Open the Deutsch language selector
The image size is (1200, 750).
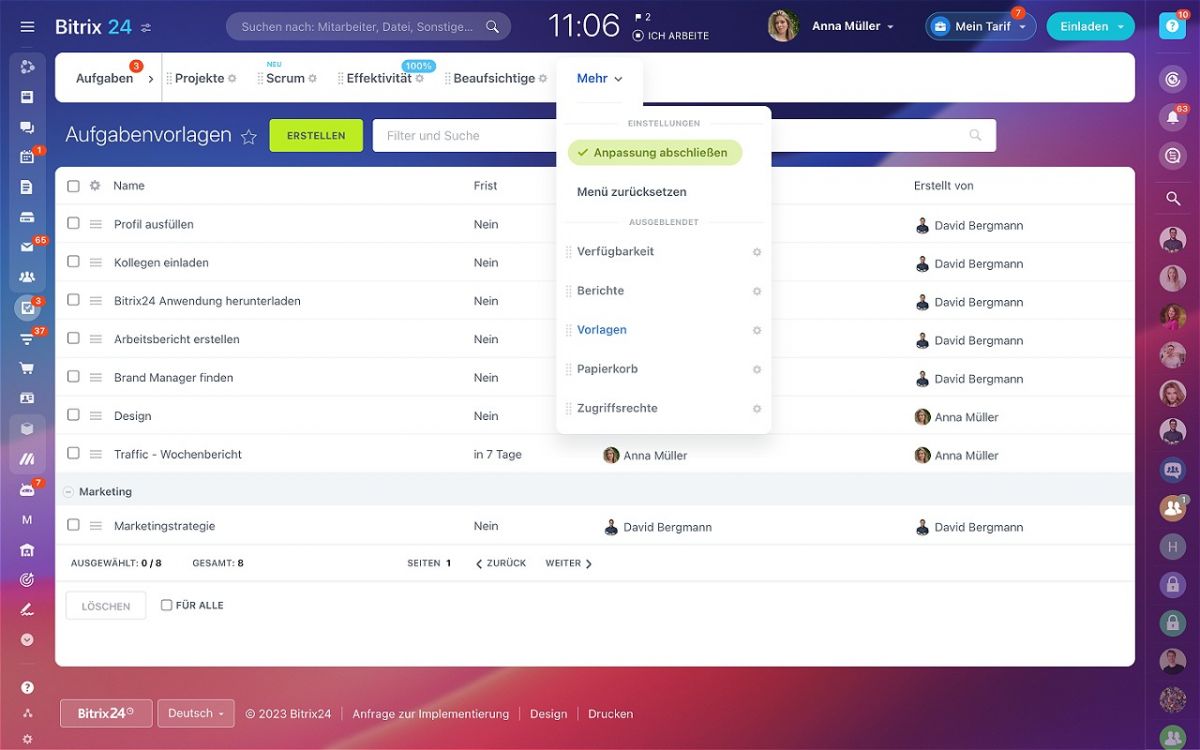coord(196,713)
